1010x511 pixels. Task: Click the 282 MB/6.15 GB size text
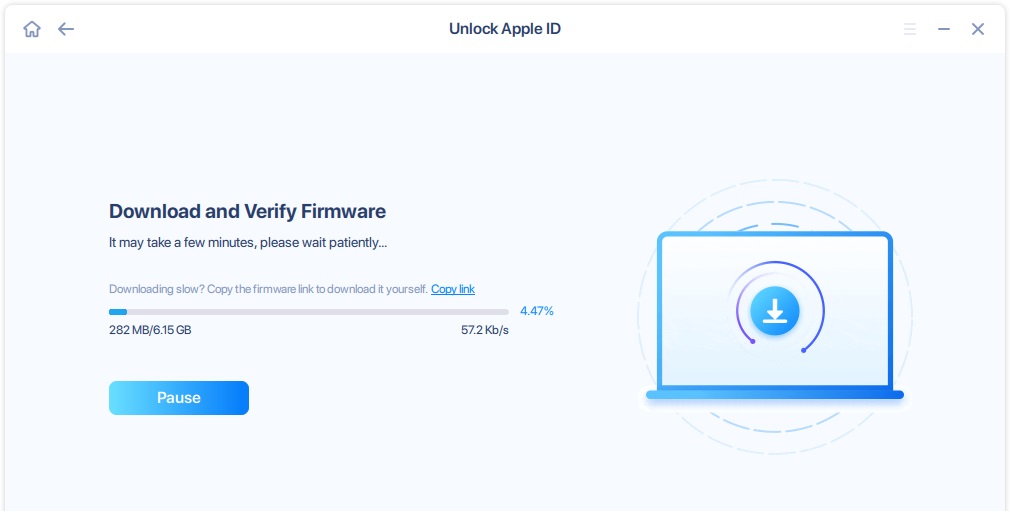[150, 330]
